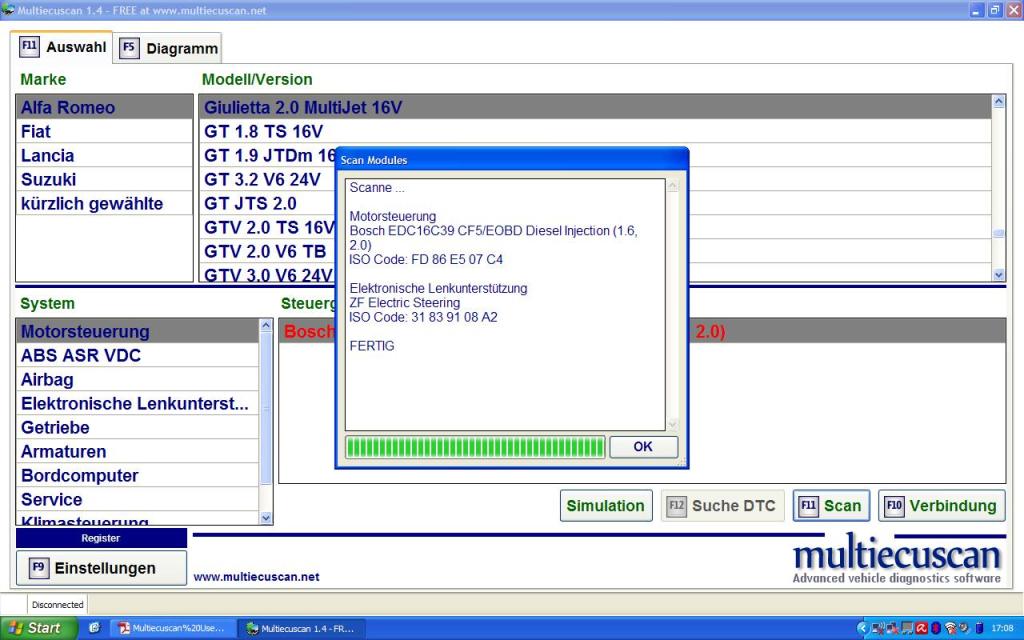Screen dimensions: 1024x640
Task: Open www.multiecuscan.net link
Action: [x=257, y=577]
